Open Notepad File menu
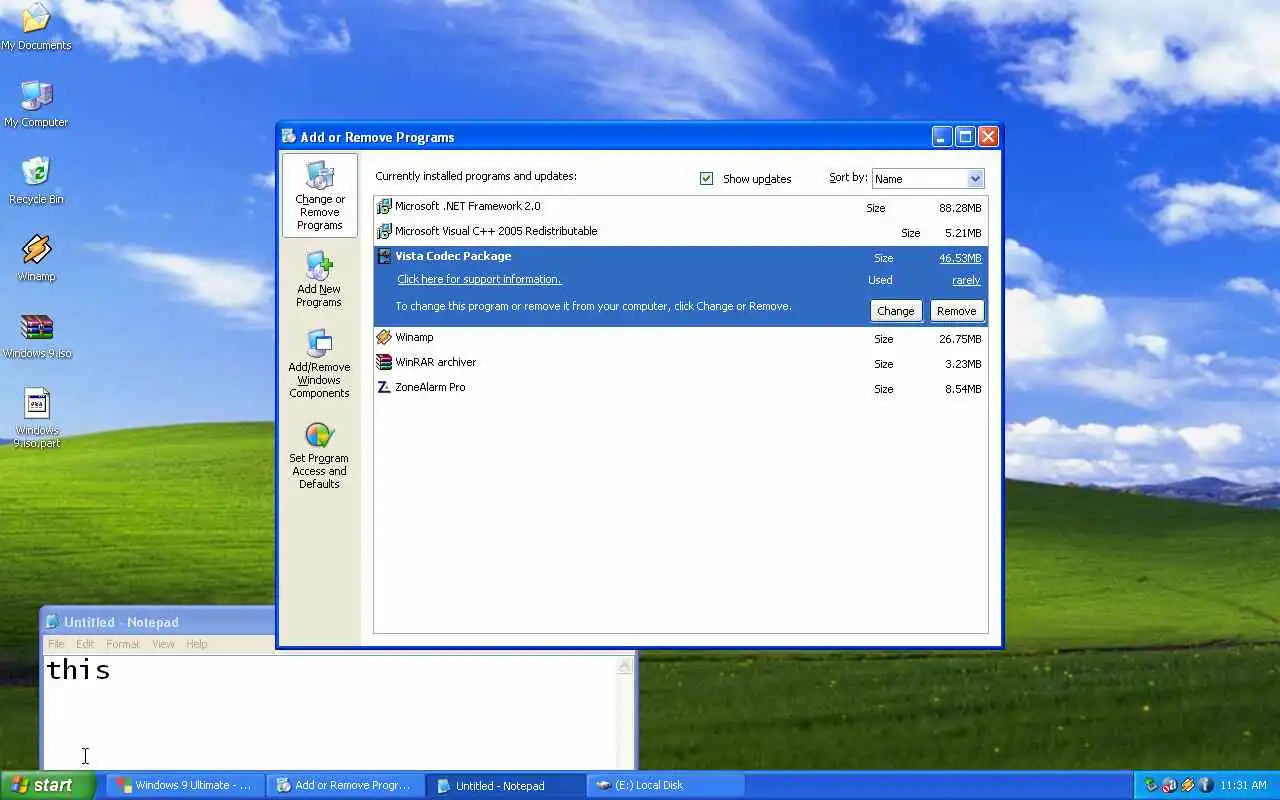This screenshot has width=1280, height=800. tap(57, 644)
